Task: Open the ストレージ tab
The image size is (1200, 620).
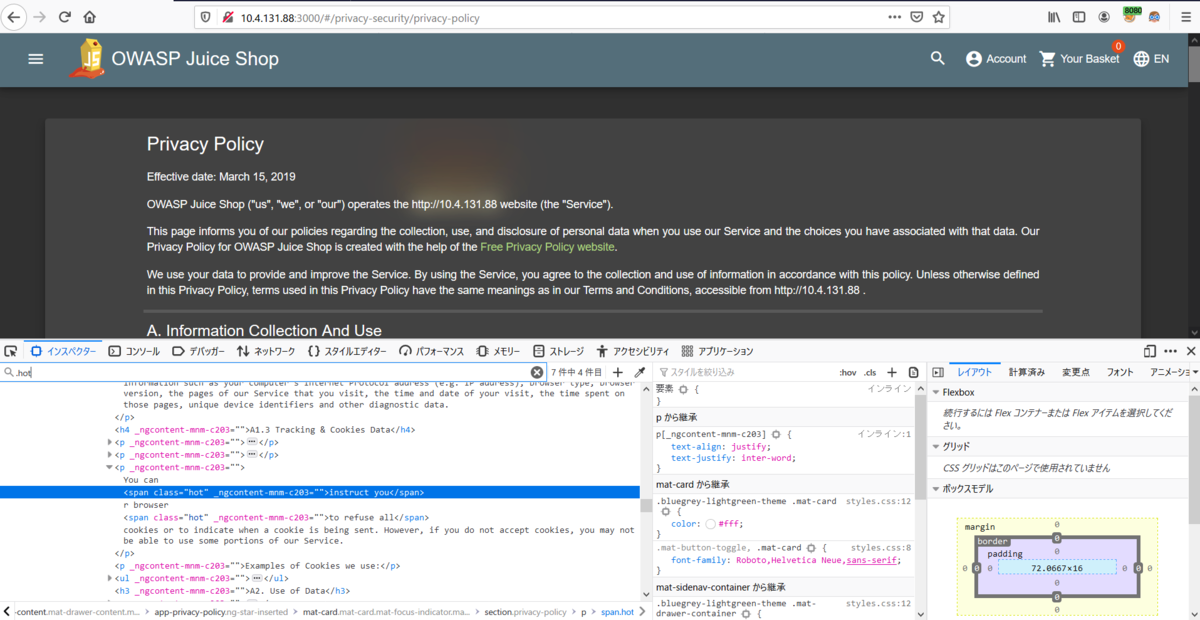Action: 559,351
